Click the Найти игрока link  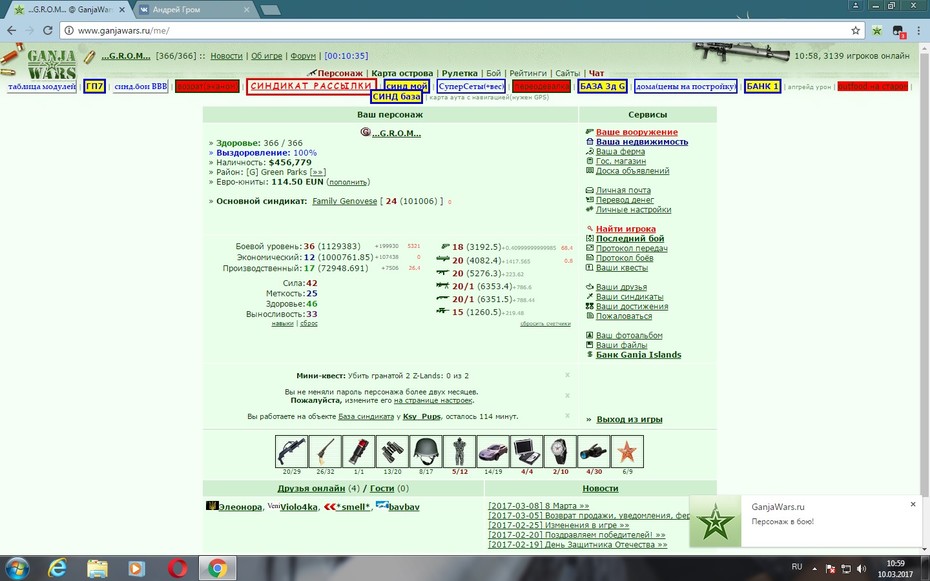tap(626, 229)
